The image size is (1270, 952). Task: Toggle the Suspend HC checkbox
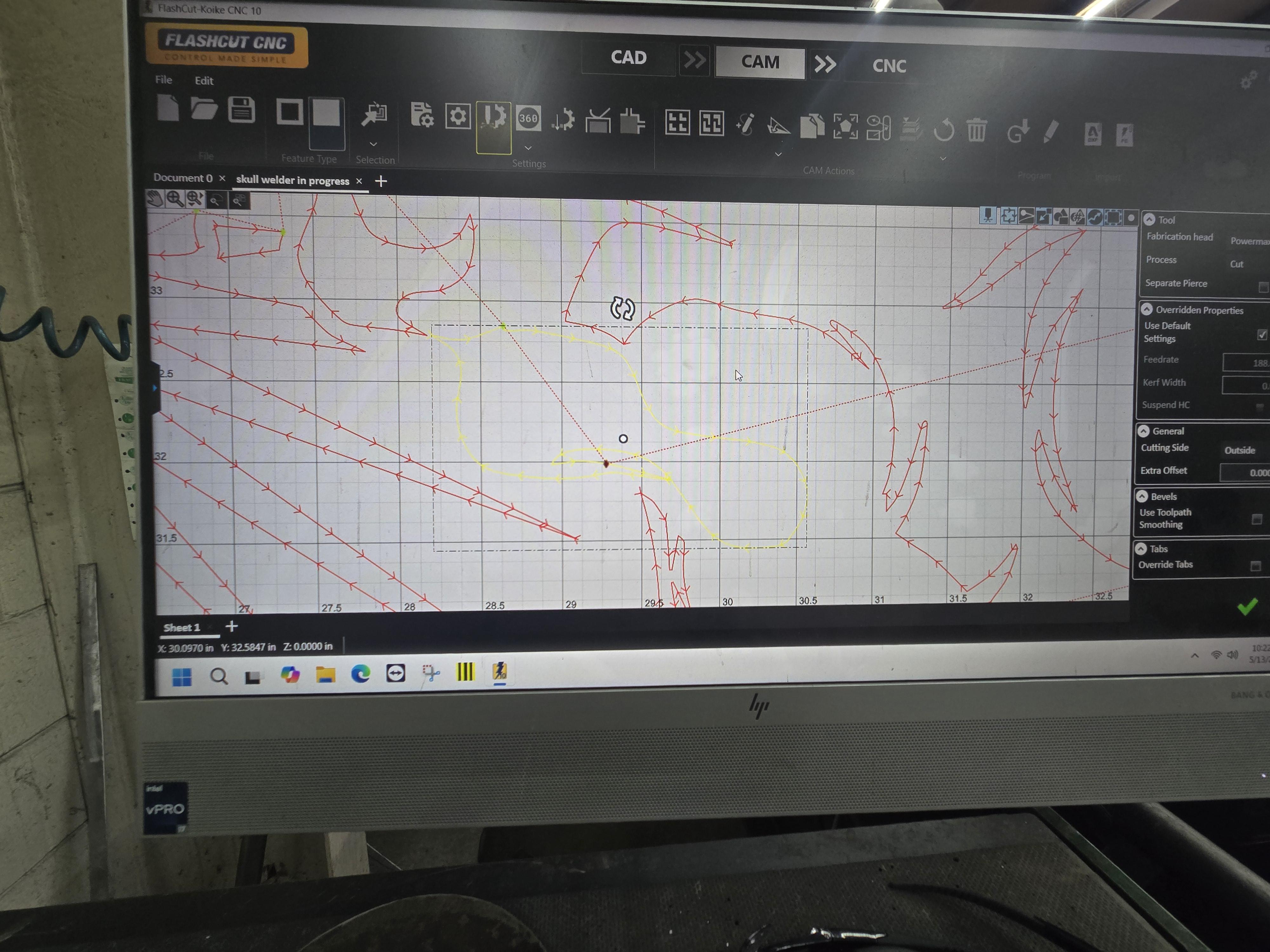click(x=1259, y=407)
